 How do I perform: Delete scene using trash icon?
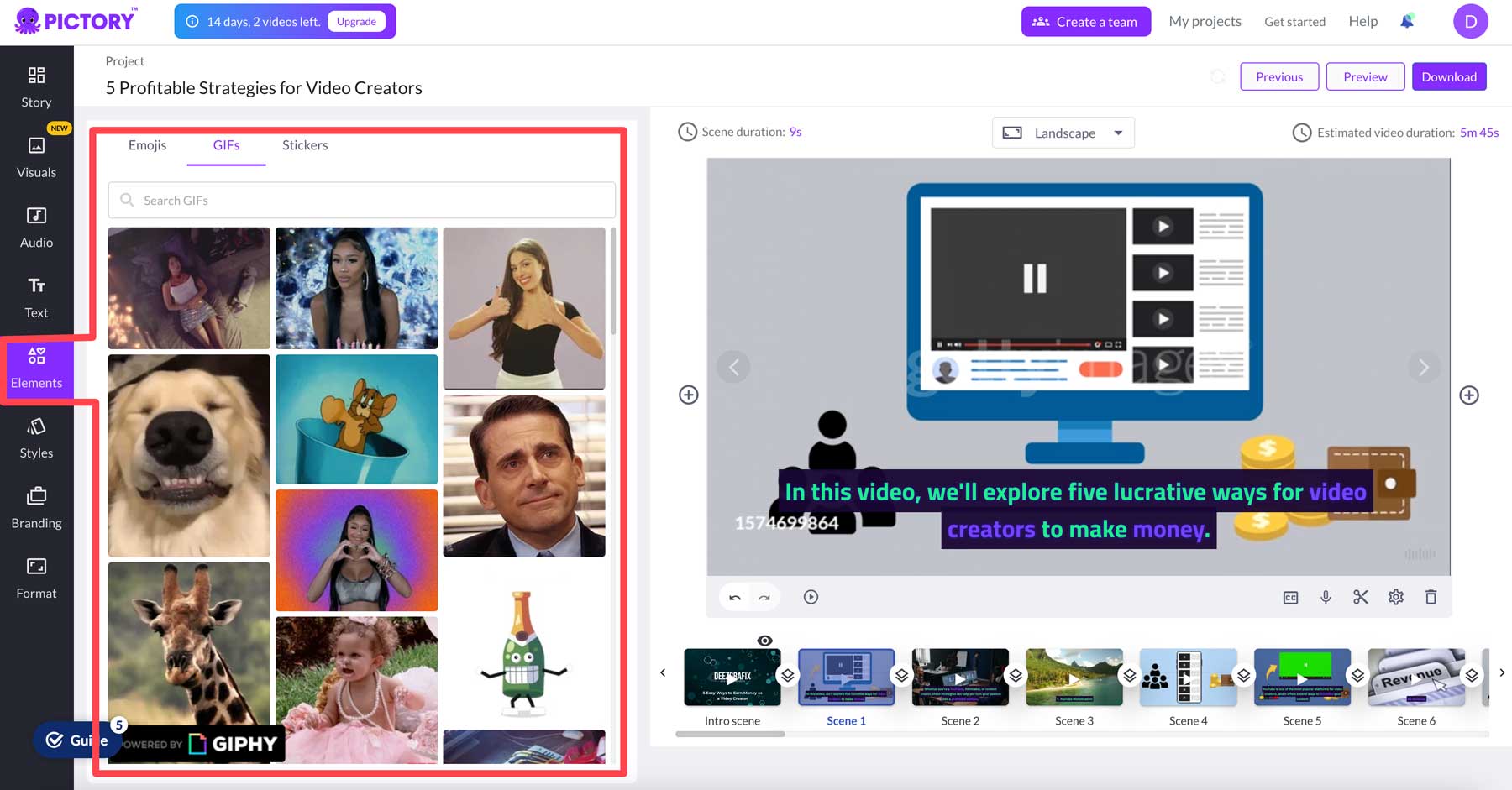click(x=1431, y=597)
